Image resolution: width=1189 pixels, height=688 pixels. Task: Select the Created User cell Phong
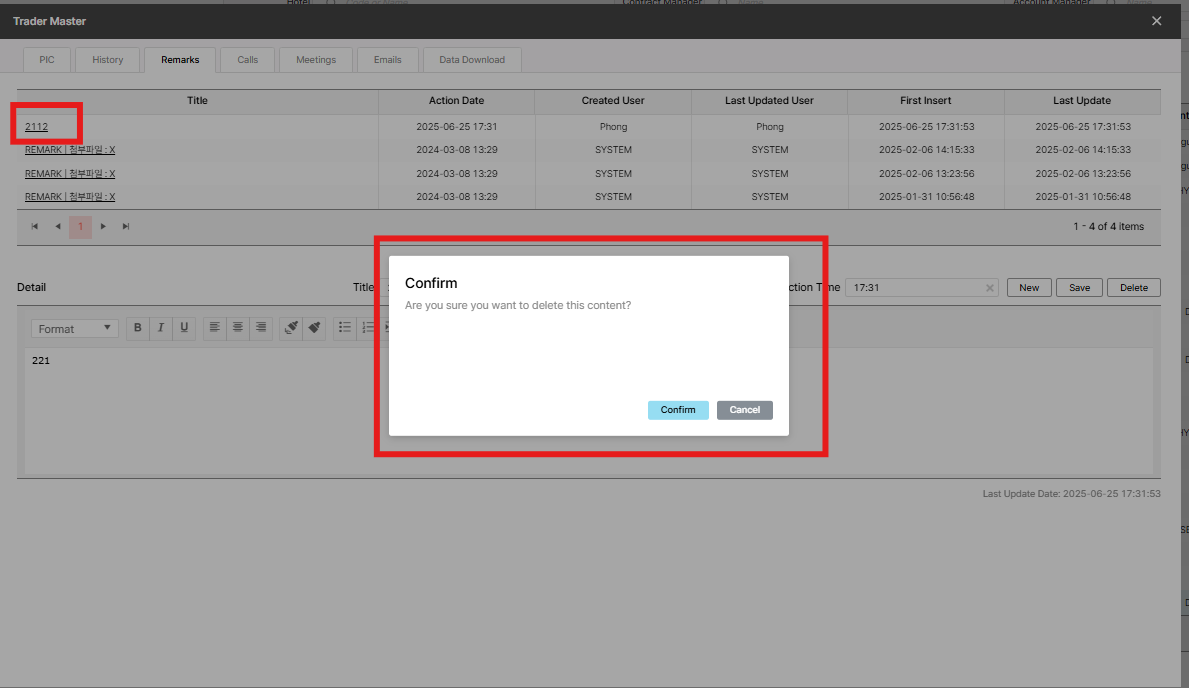(x=613, y=127)
